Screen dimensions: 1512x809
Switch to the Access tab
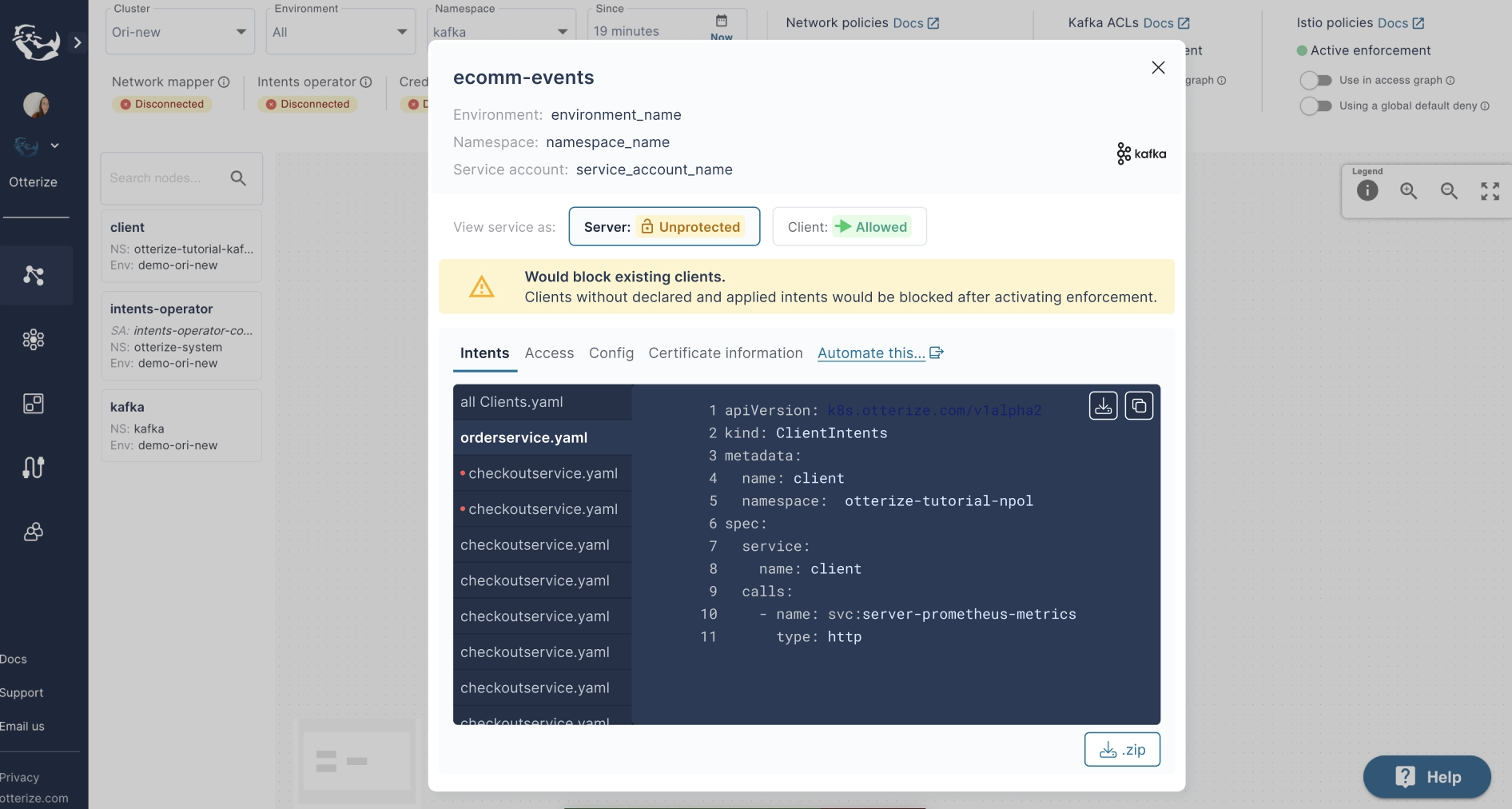549,353
